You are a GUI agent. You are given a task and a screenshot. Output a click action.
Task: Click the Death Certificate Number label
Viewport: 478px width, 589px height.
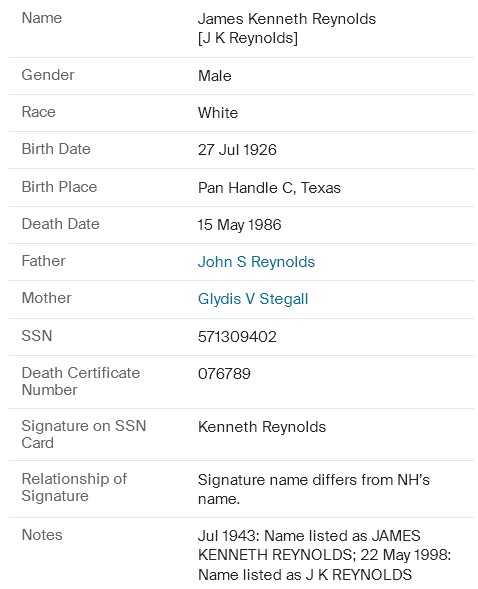point(81,381)
